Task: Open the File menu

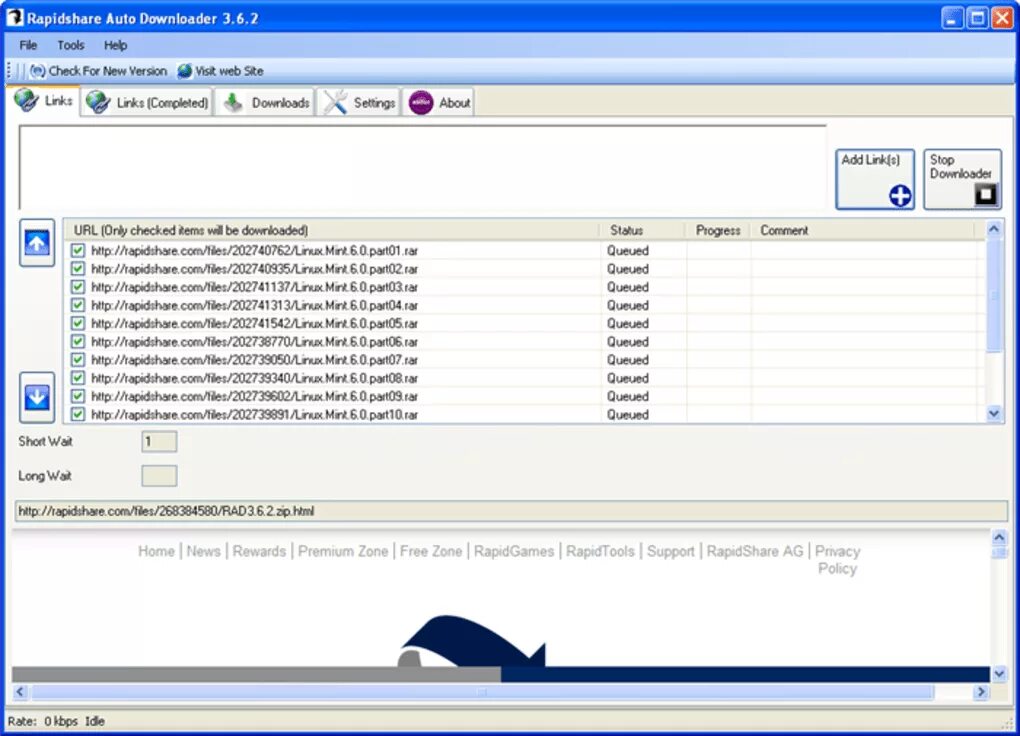Action: pos(28,45)
